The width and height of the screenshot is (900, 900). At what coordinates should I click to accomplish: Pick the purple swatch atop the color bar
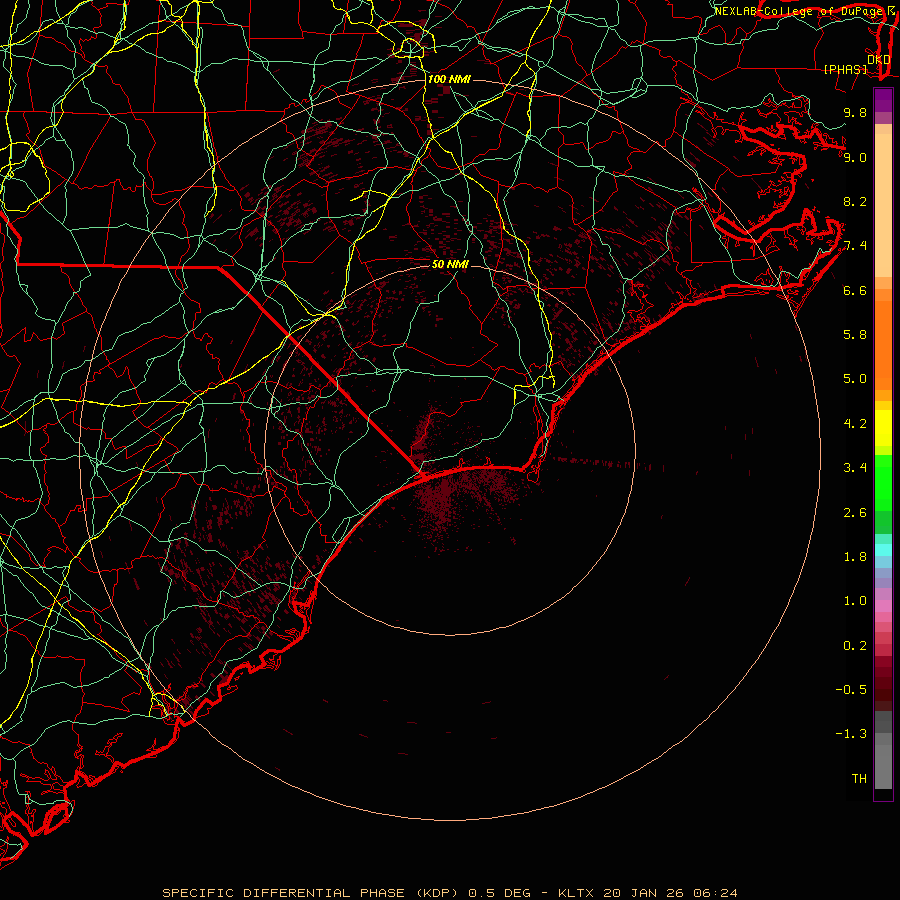883,100
